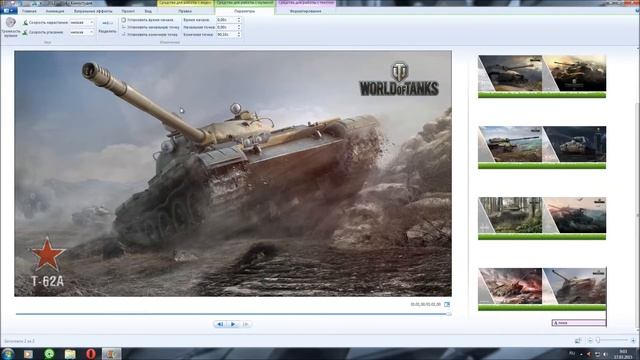This screenshot has width=640, height=360.
Task: Toggle full-screen preview icon
Action: coord(447,304)
